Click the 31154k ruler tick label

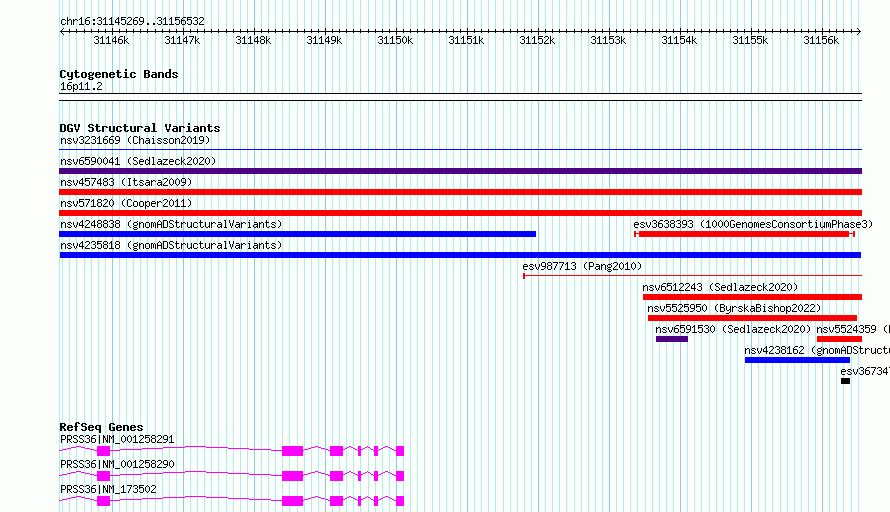(679, 40)
